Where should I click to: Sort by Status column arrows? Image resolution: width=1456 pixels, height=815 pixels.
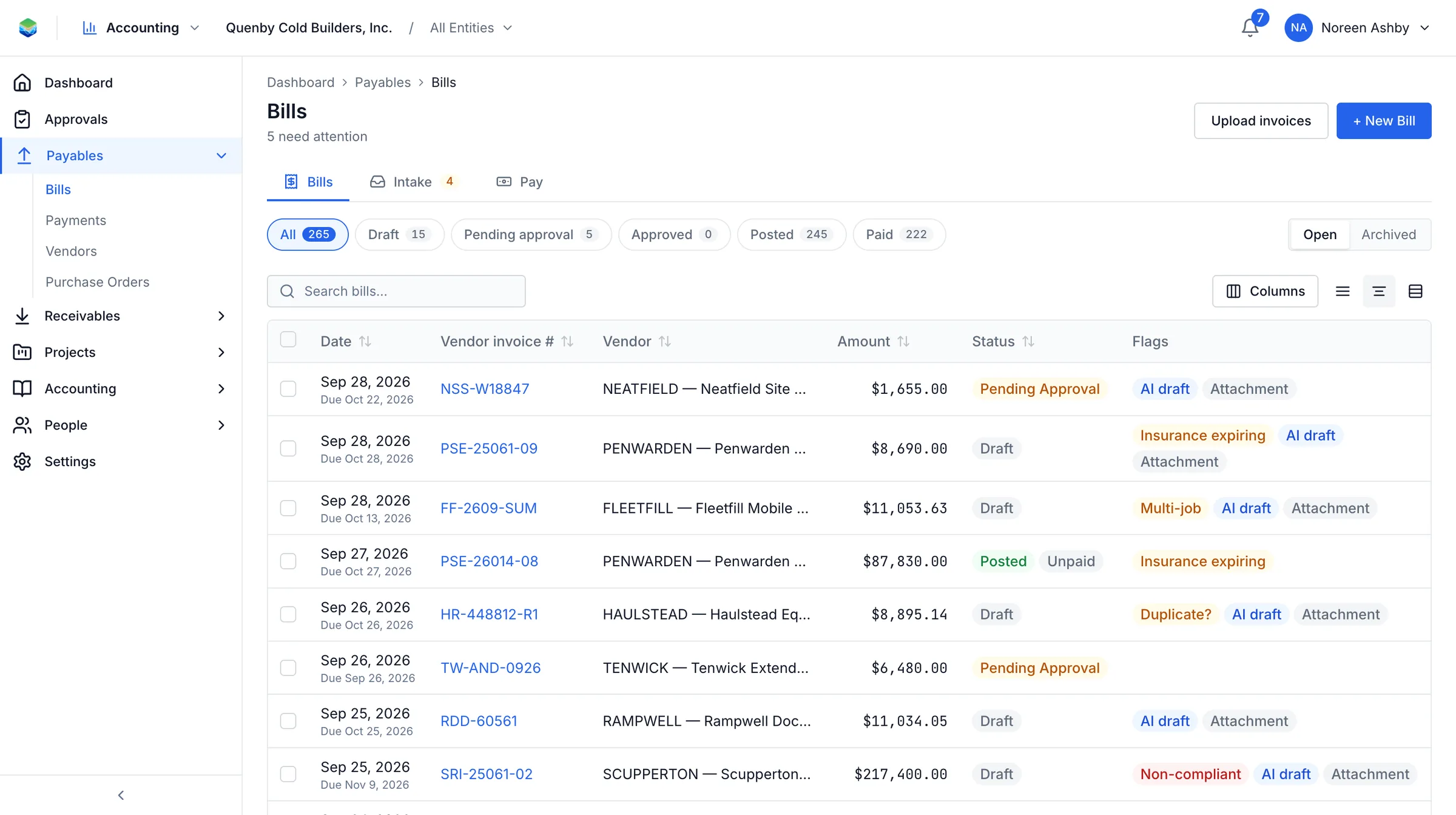click(1028, 342)
